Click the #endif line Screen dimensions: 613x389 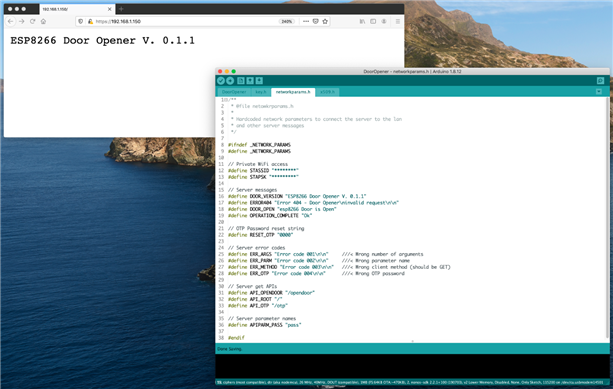(236, 338)
